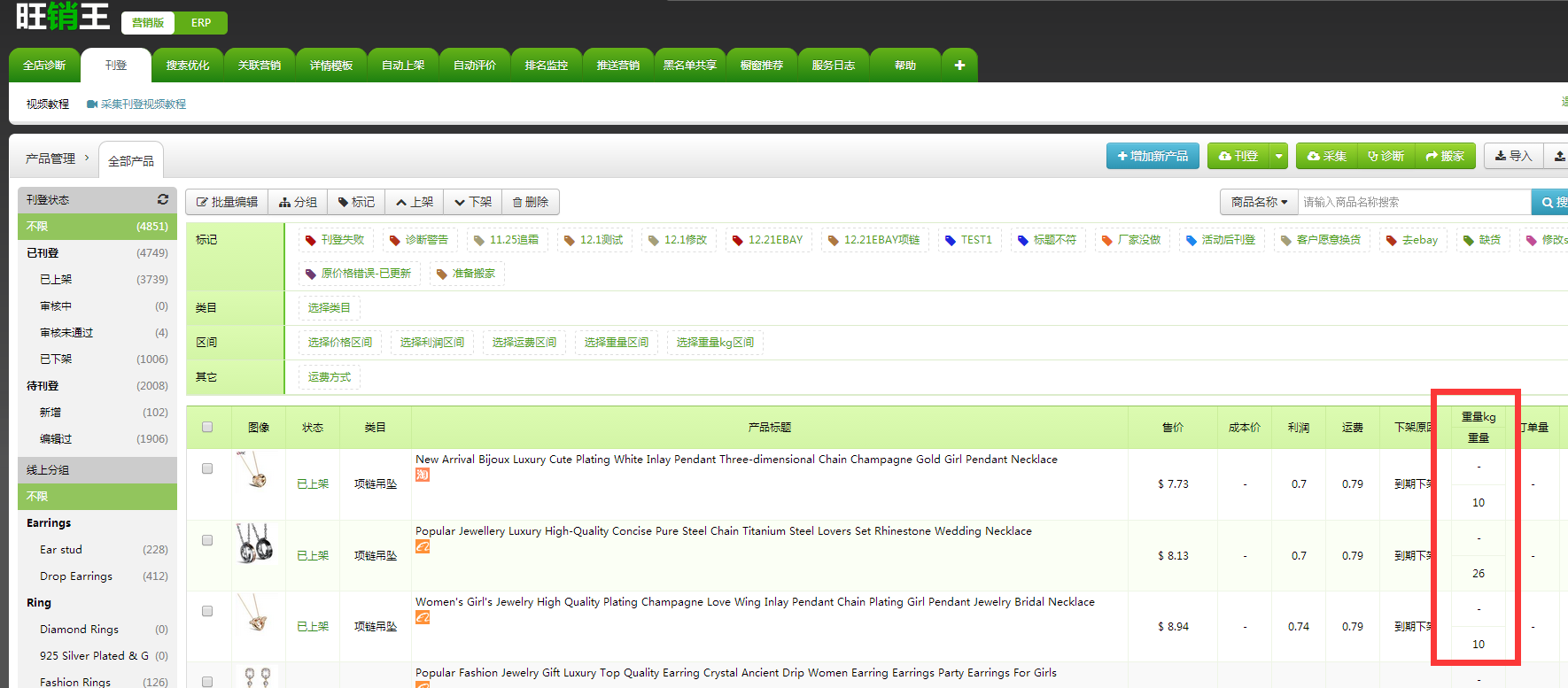Select the 准备搬家 tag filter

[467, 274]
